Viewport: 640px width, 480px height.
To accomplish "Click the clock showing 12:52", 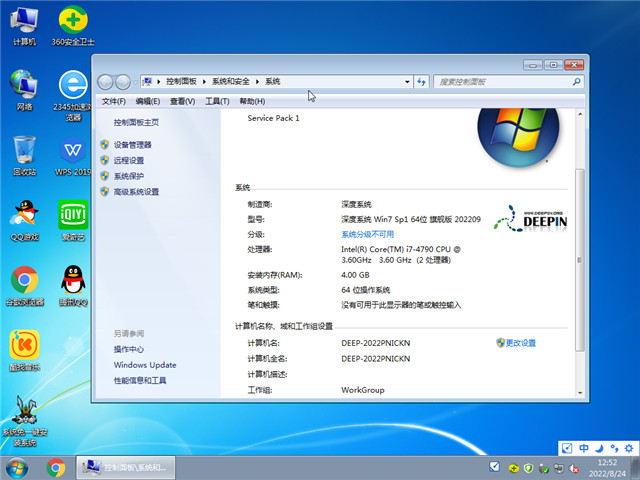I will pyautogui.click(x=607, y=462).
